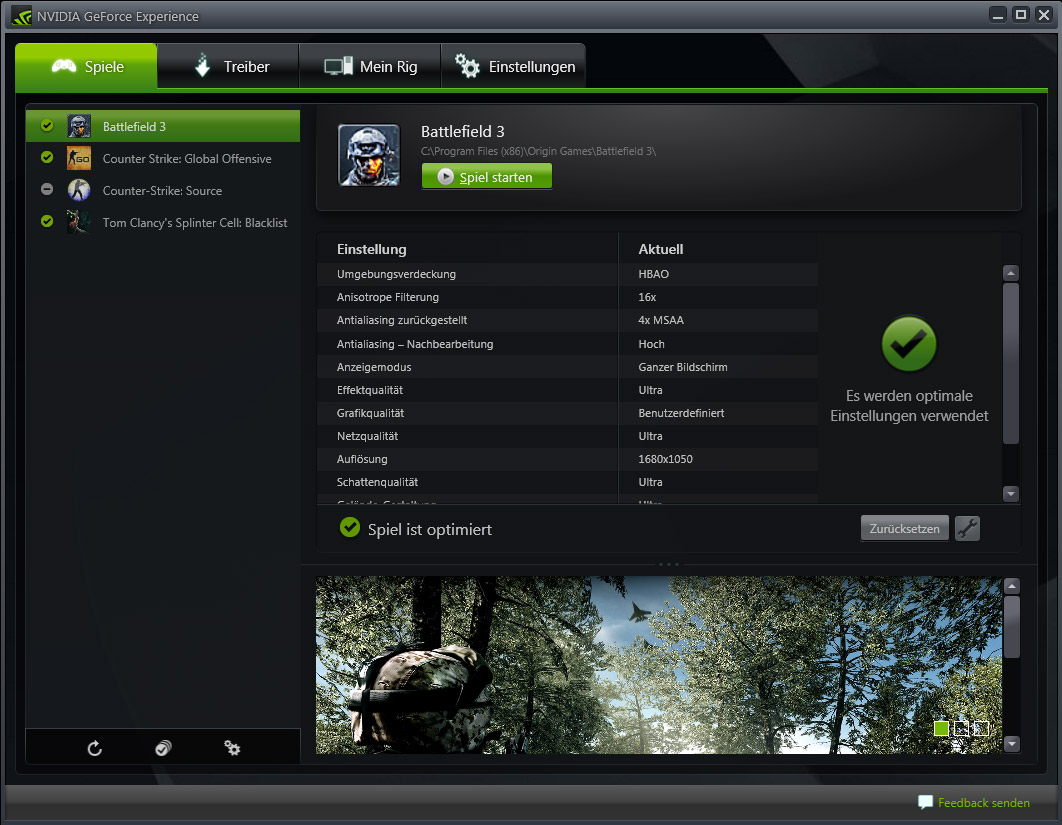1062x825 pixels.
Task: Open game scan settings gears icon
Action: (x=232, y=748)
